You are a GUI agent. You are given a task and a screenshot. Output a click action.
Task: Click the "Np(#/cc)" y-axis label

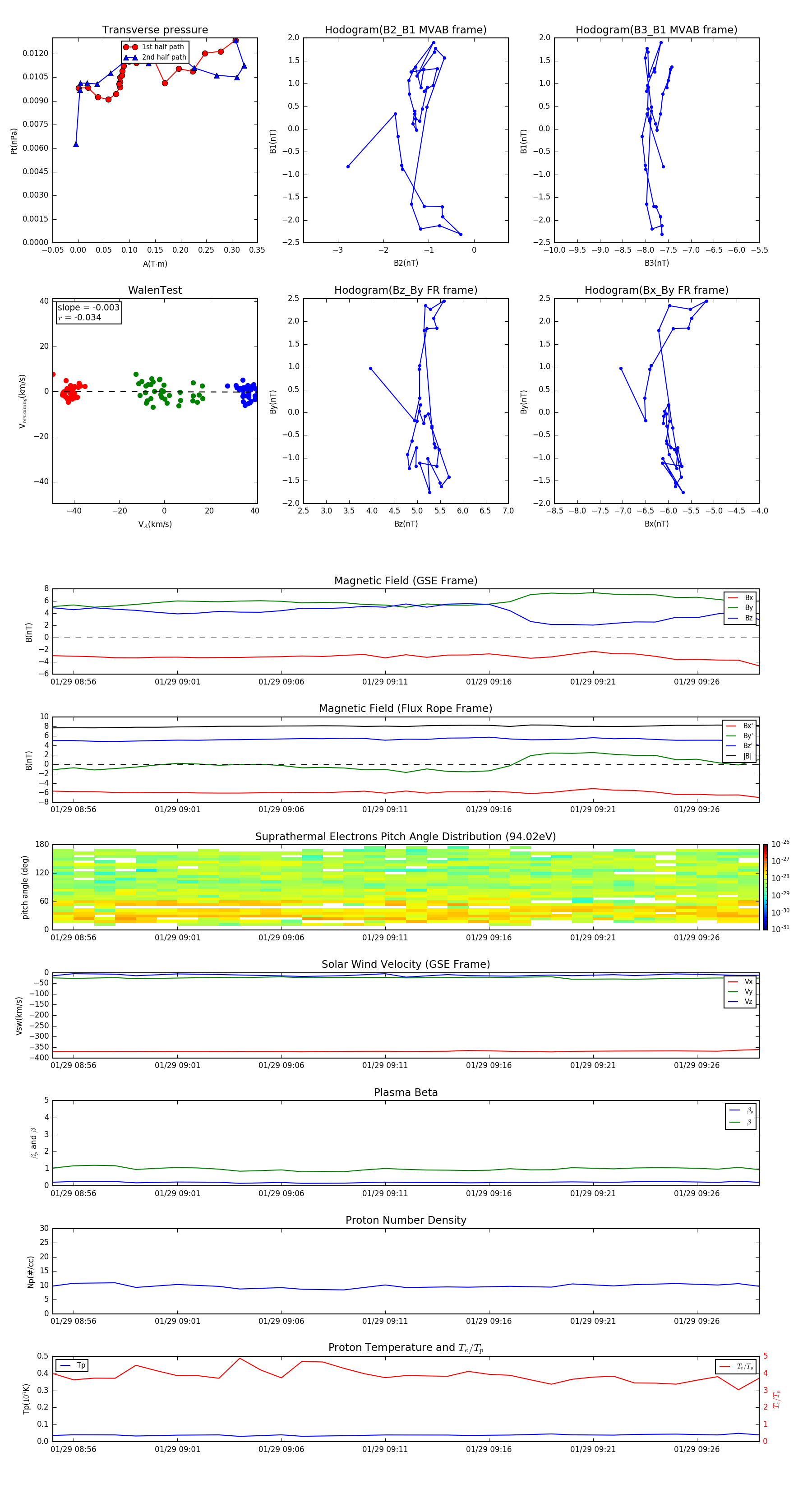[x=31, y=1272]
